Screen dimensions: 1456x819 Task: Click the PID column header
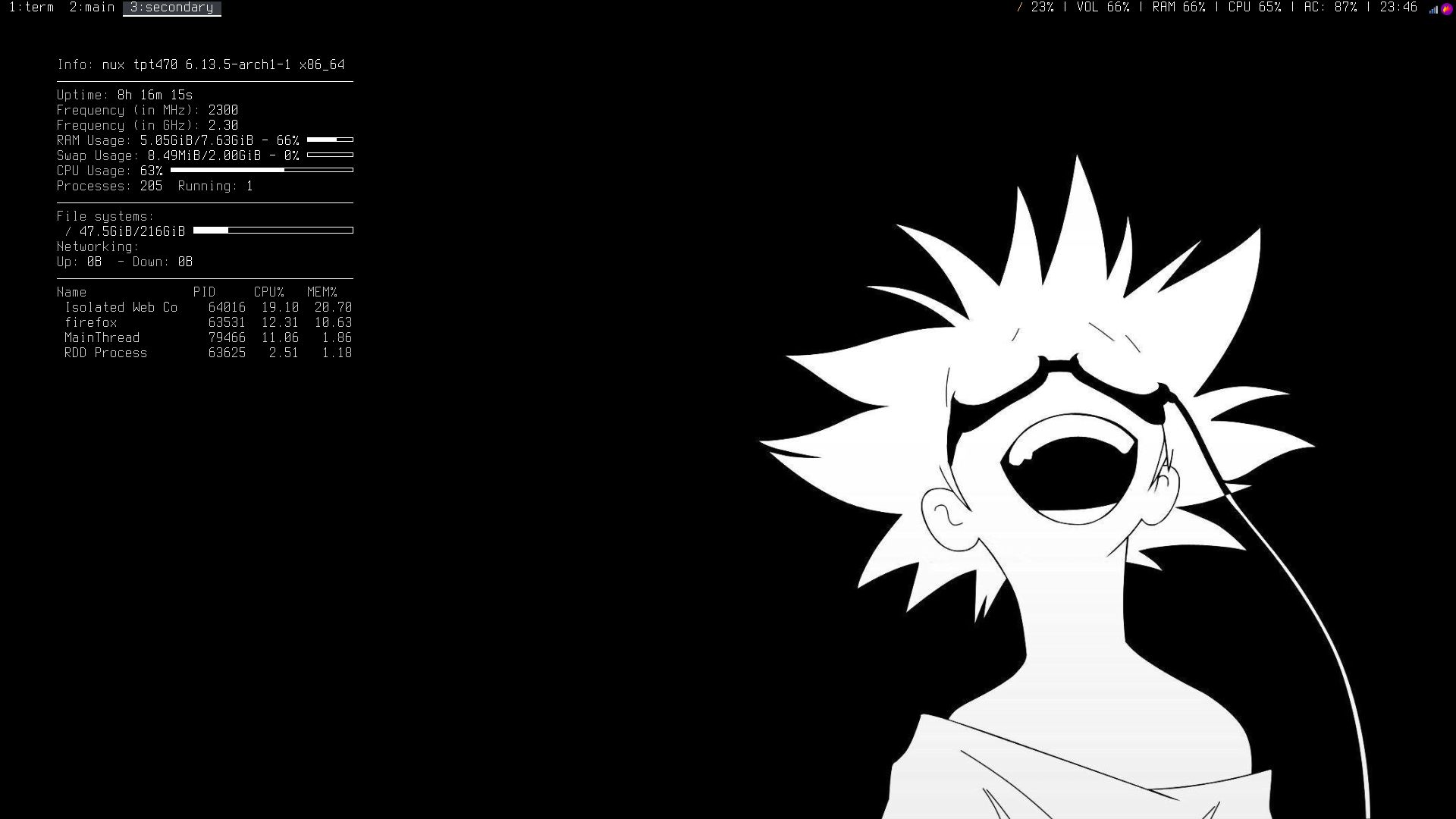coord(205,292)
